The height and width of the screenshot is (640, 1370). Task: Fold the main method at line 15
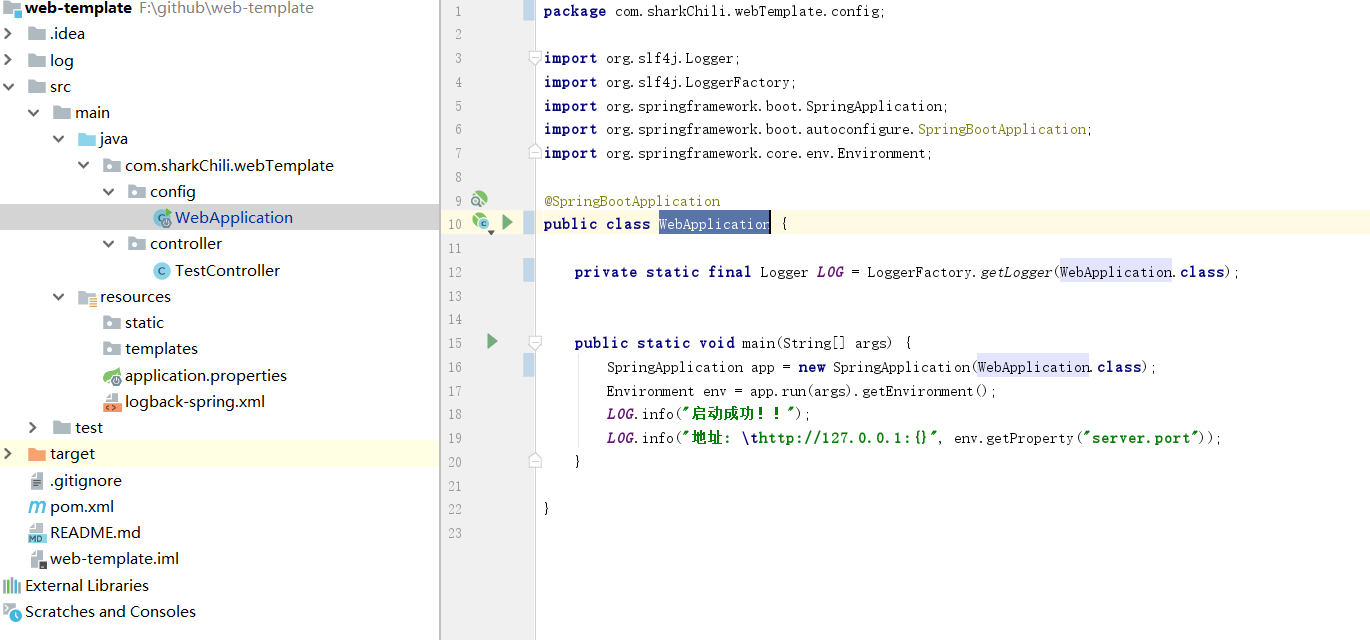535,343
